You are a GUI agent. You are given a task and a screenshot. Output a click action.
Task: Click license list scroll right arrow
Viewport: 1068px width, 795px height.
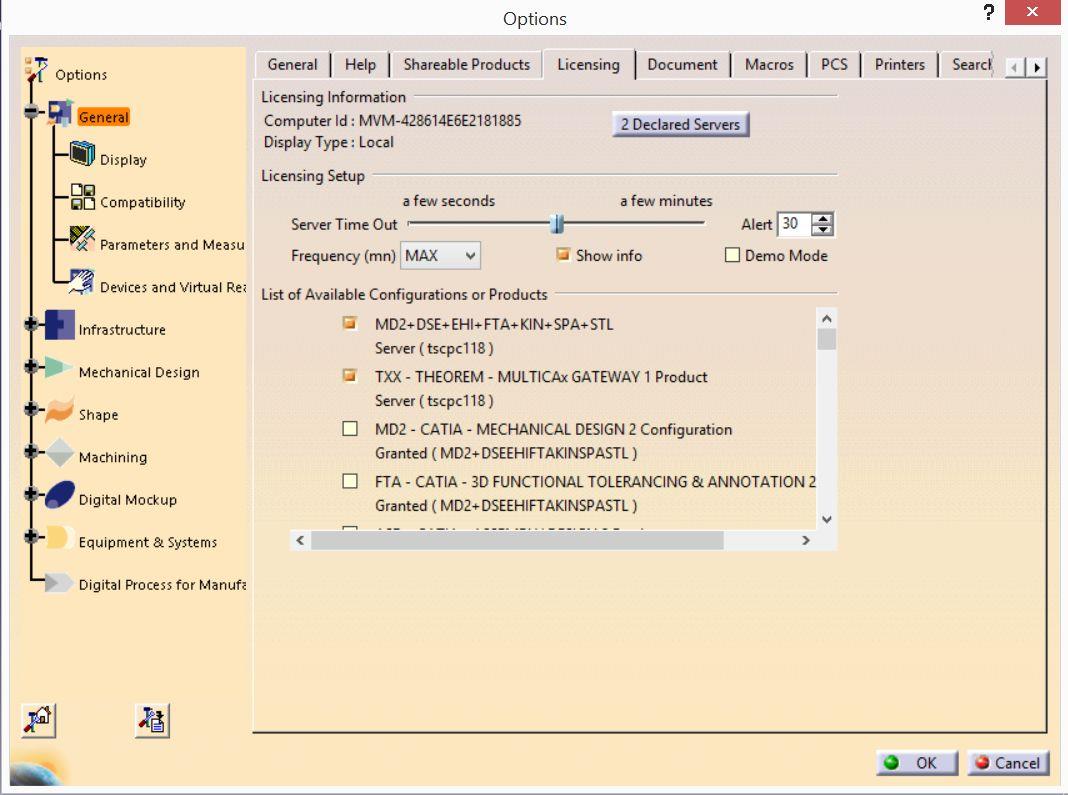pos(806,540)
